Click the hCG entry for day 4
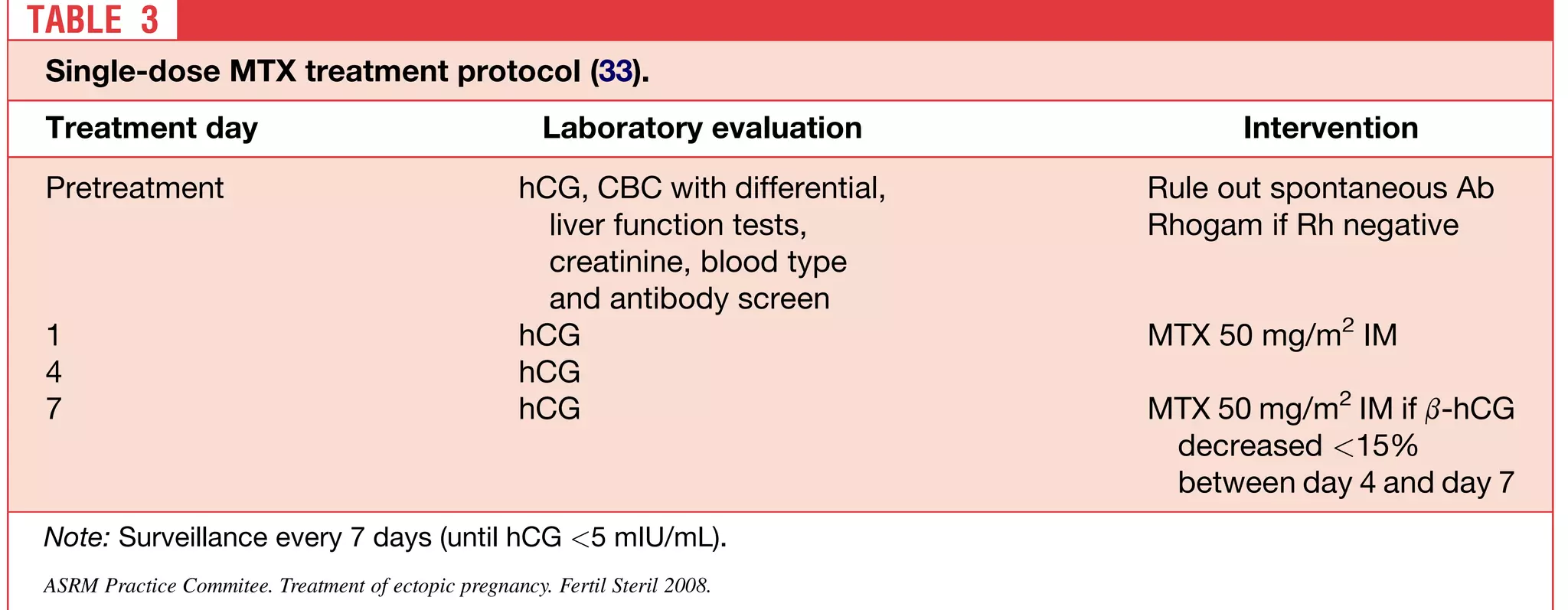The height and width of the screenshot is (610, 1568). (x=549, y=372)
